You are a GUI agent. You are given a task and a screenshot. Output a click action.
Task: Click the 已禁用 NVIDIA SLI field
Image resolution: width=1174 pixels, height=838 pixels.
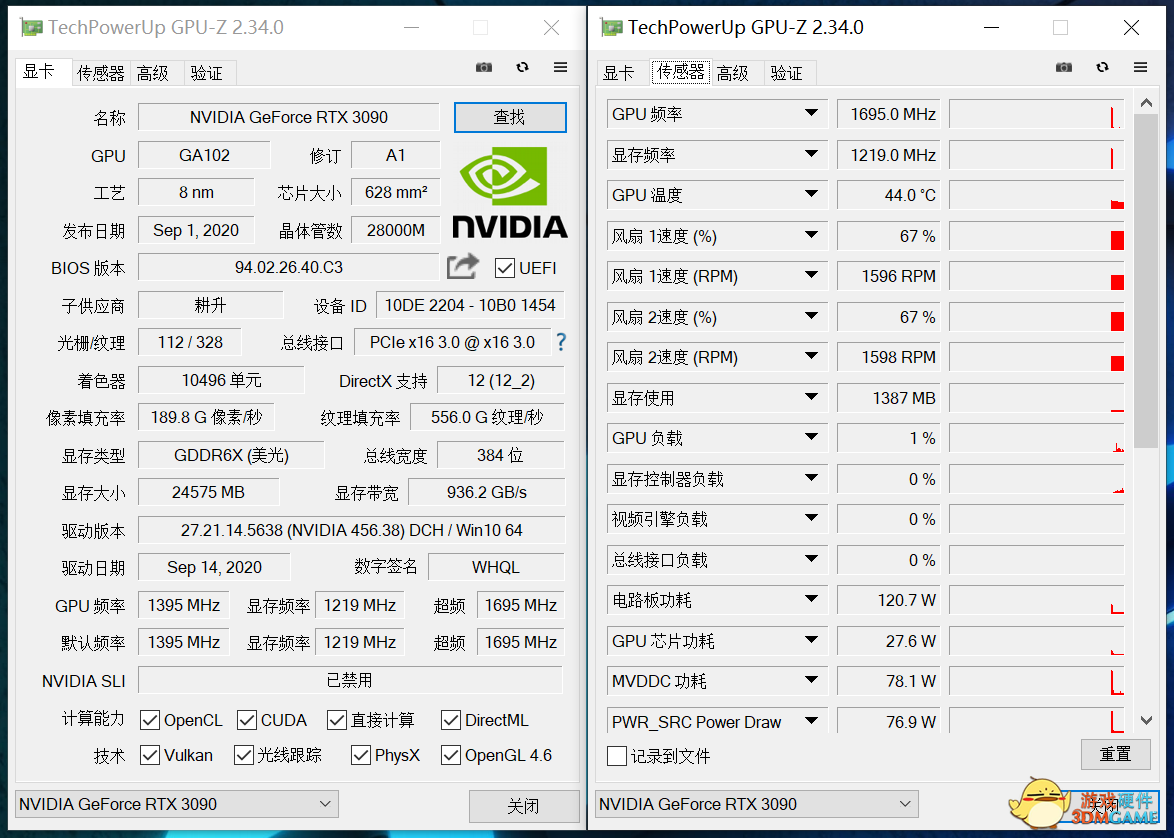point(350,681)
